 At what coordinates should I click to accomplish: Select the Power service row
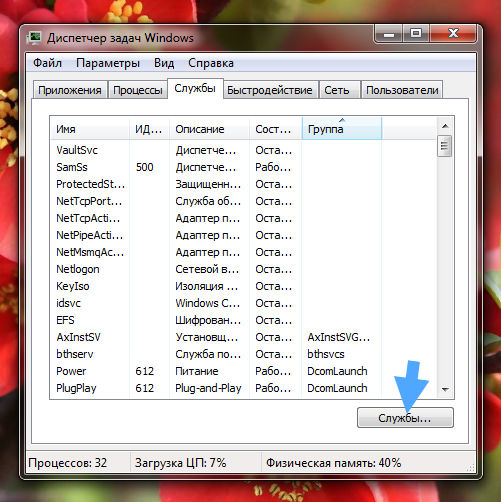(242, 371)
